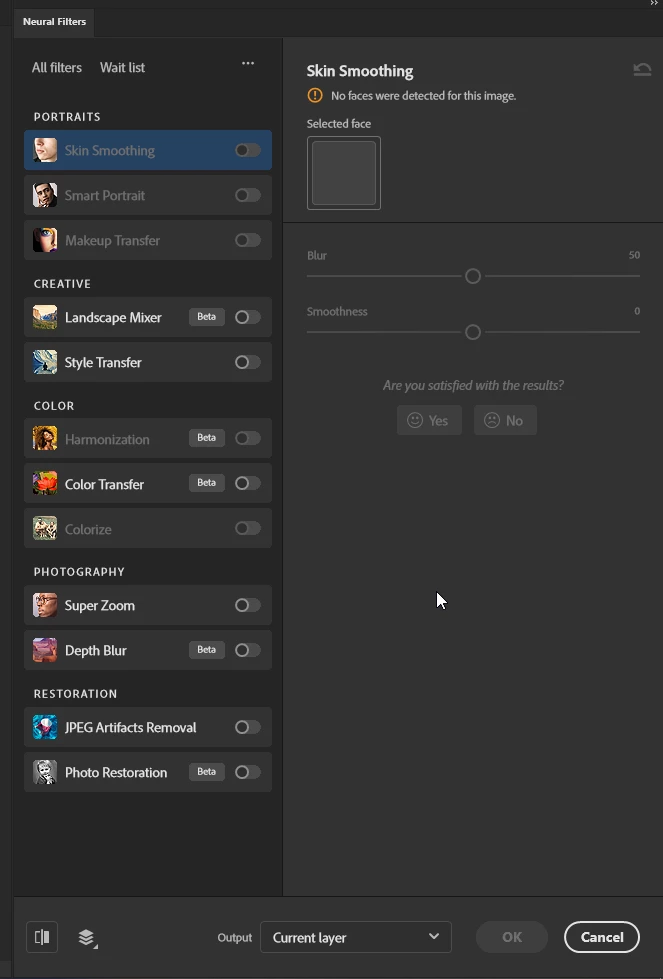Open the Output Current layer dropdown
The width and height of the screenshot is (663, 979).
(x=356, y=937)
